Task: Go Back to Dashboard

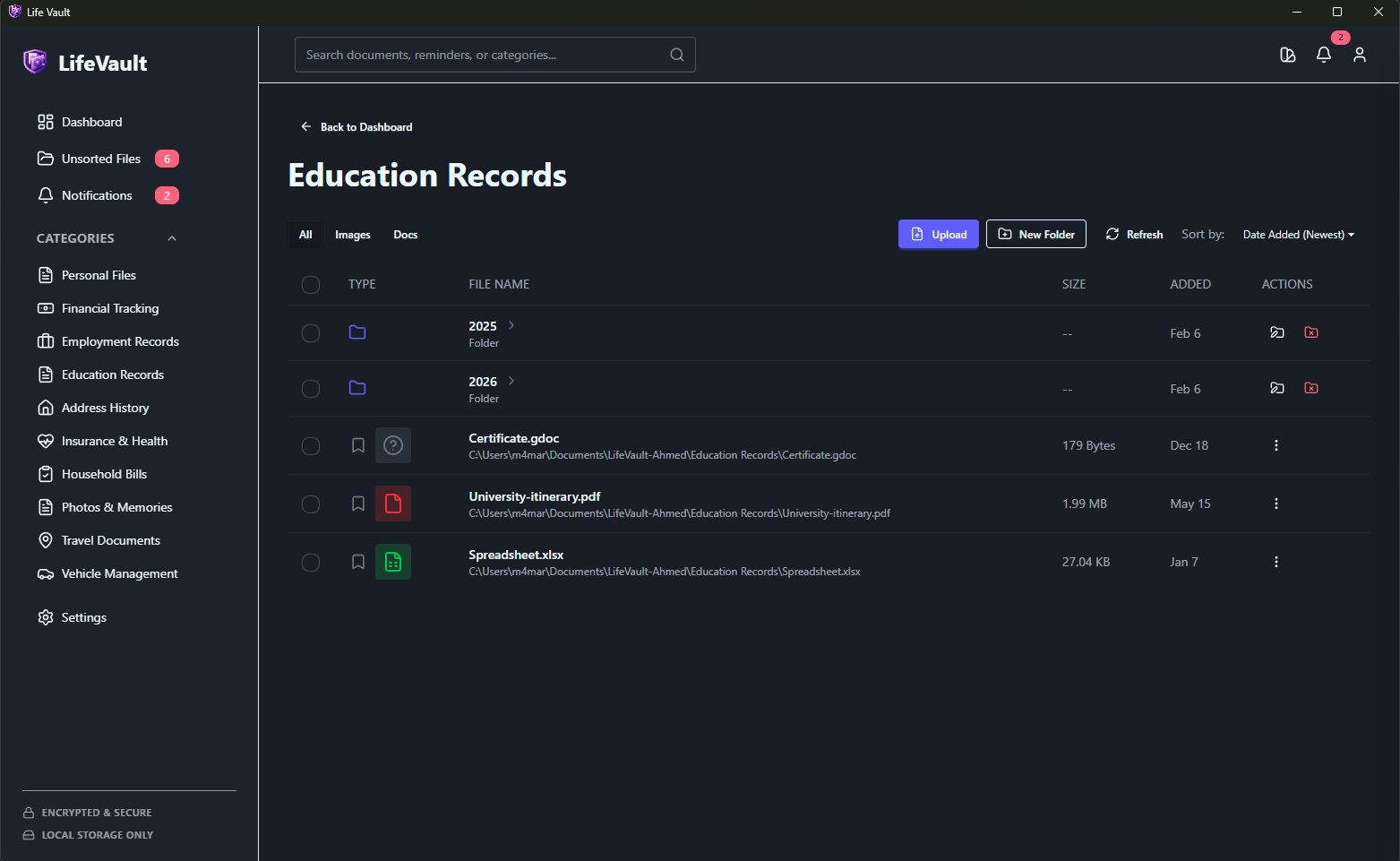Action: click(356, 126)
